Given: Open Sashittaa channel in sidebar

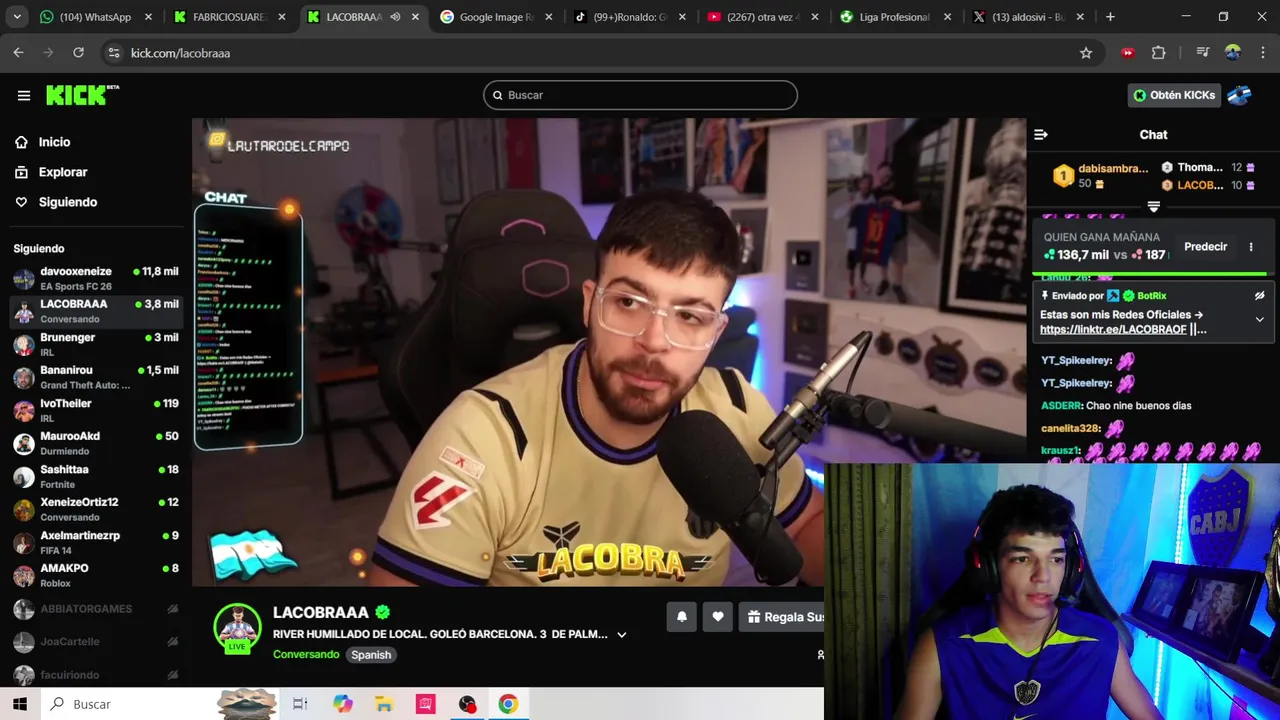Looking at the screenshot, I should click(x=96, y=476).
